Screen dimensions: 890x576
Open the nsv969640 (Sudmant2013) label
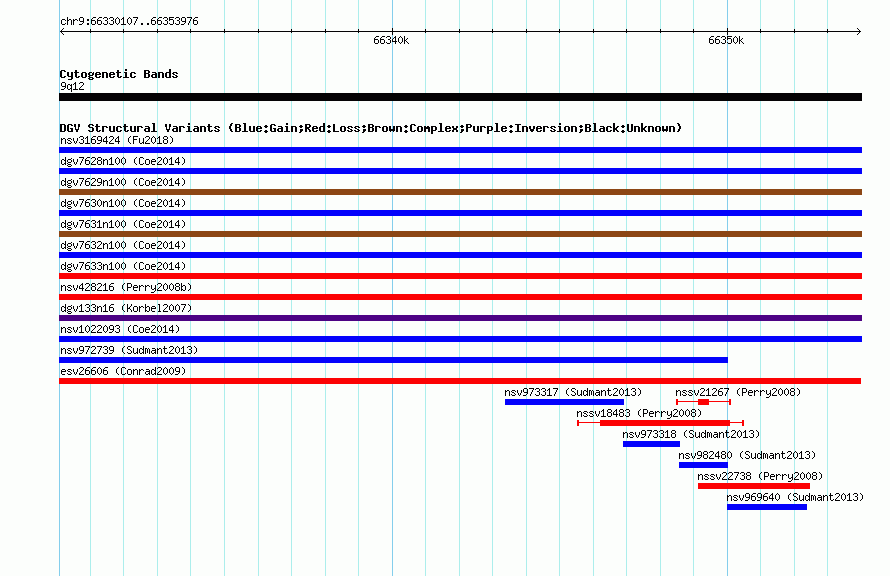[795, 497]
